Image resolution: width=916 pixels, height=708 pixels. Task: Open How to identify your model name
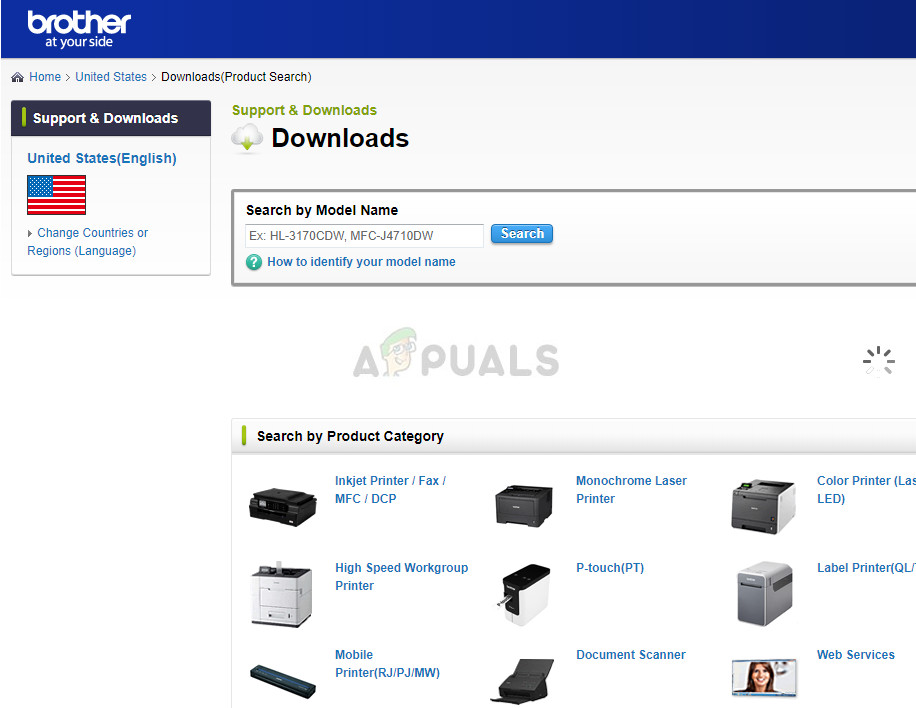[x=361, y=262]
